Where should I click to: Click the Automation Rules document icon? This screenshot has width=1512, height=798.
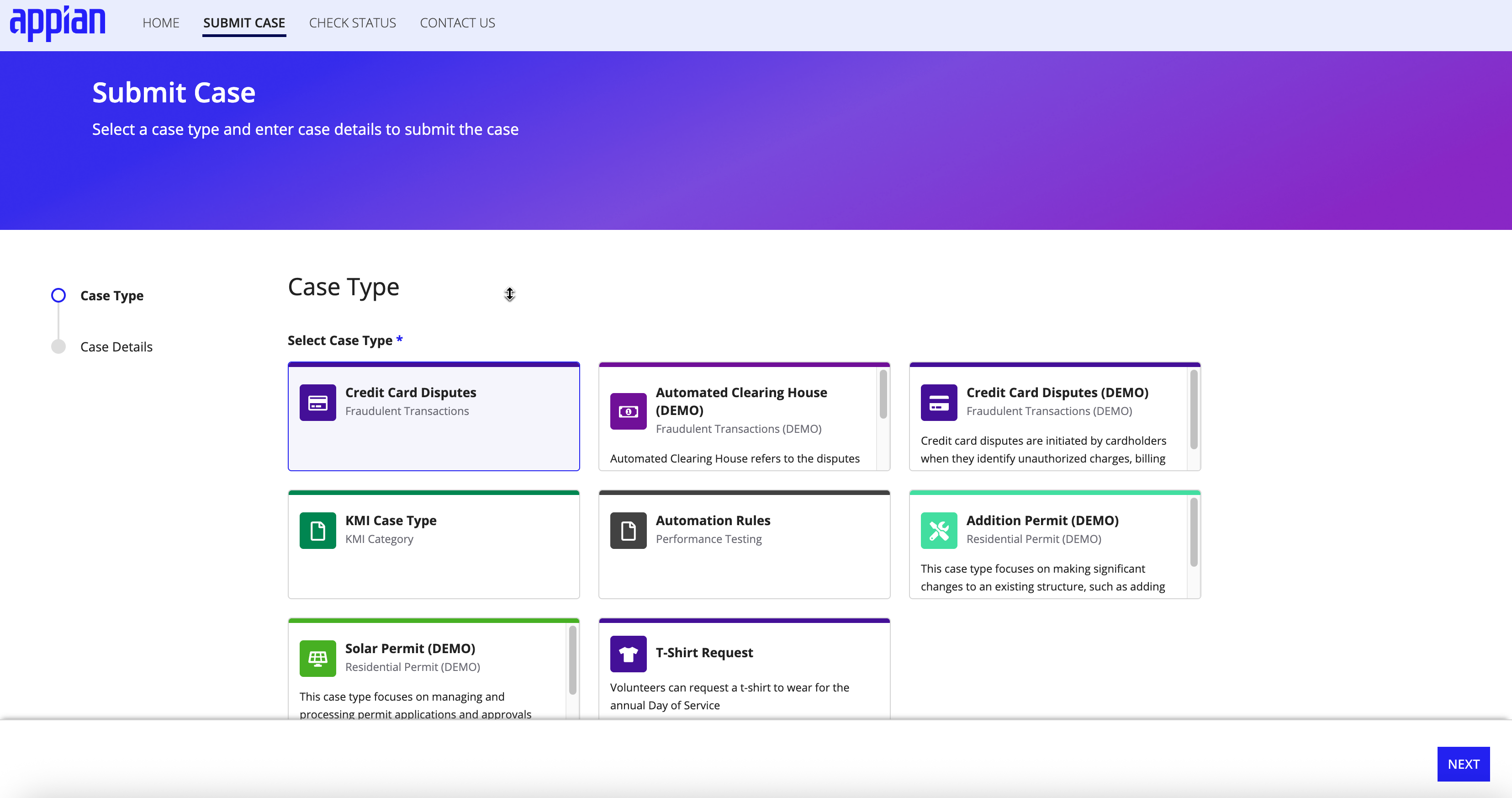coord(628,531)
